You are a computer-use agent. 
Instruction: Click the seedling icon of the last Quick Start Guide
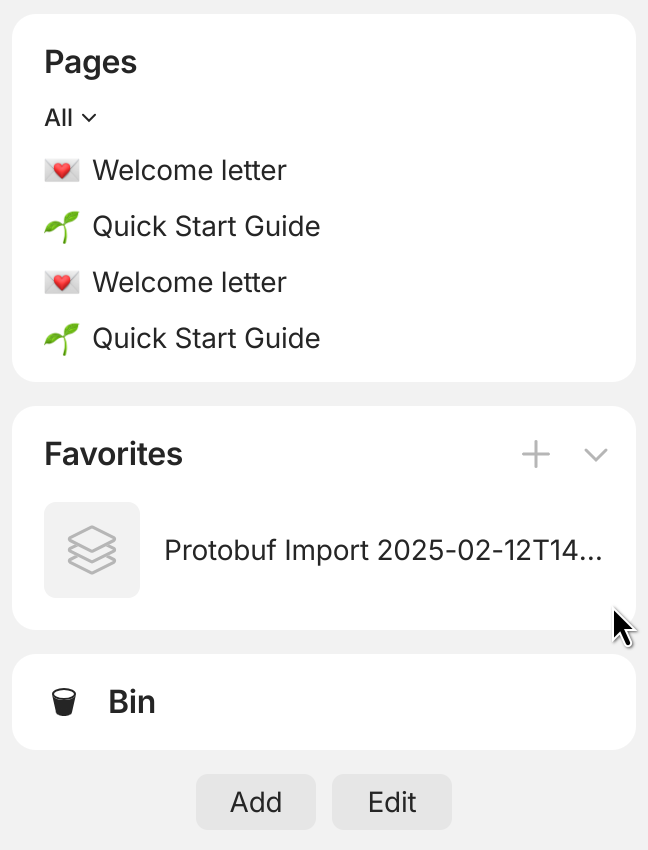[62, 339]
